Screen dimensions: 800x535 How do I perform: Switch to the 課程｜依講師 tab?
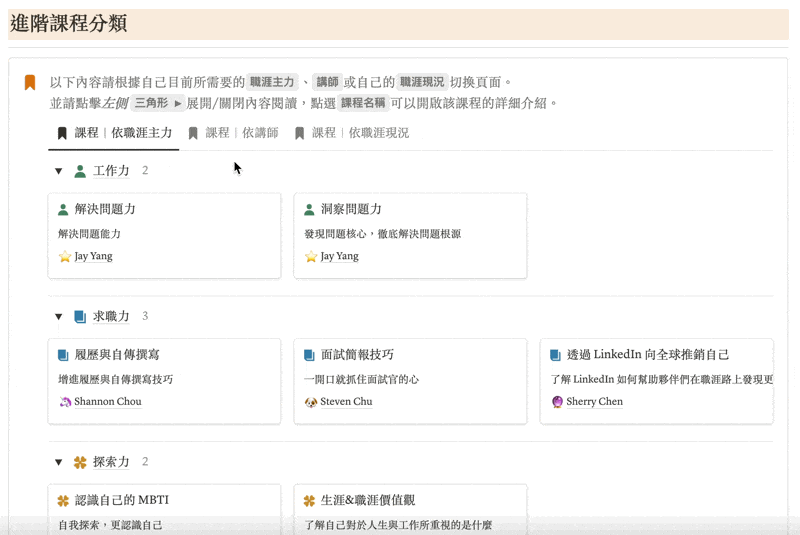(233, 133)
